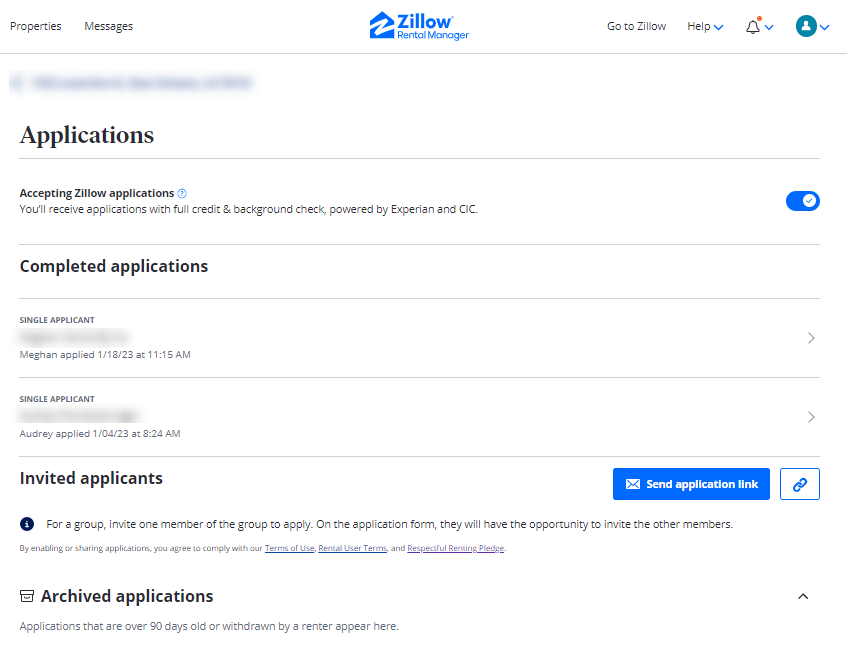
Task: Click the help tooltip next to Accepting Zillow applications
Action: coord(182,192)
